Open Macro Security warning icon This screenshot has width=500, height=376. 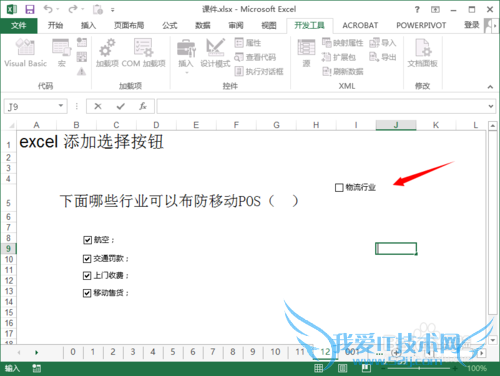[82, 71]
